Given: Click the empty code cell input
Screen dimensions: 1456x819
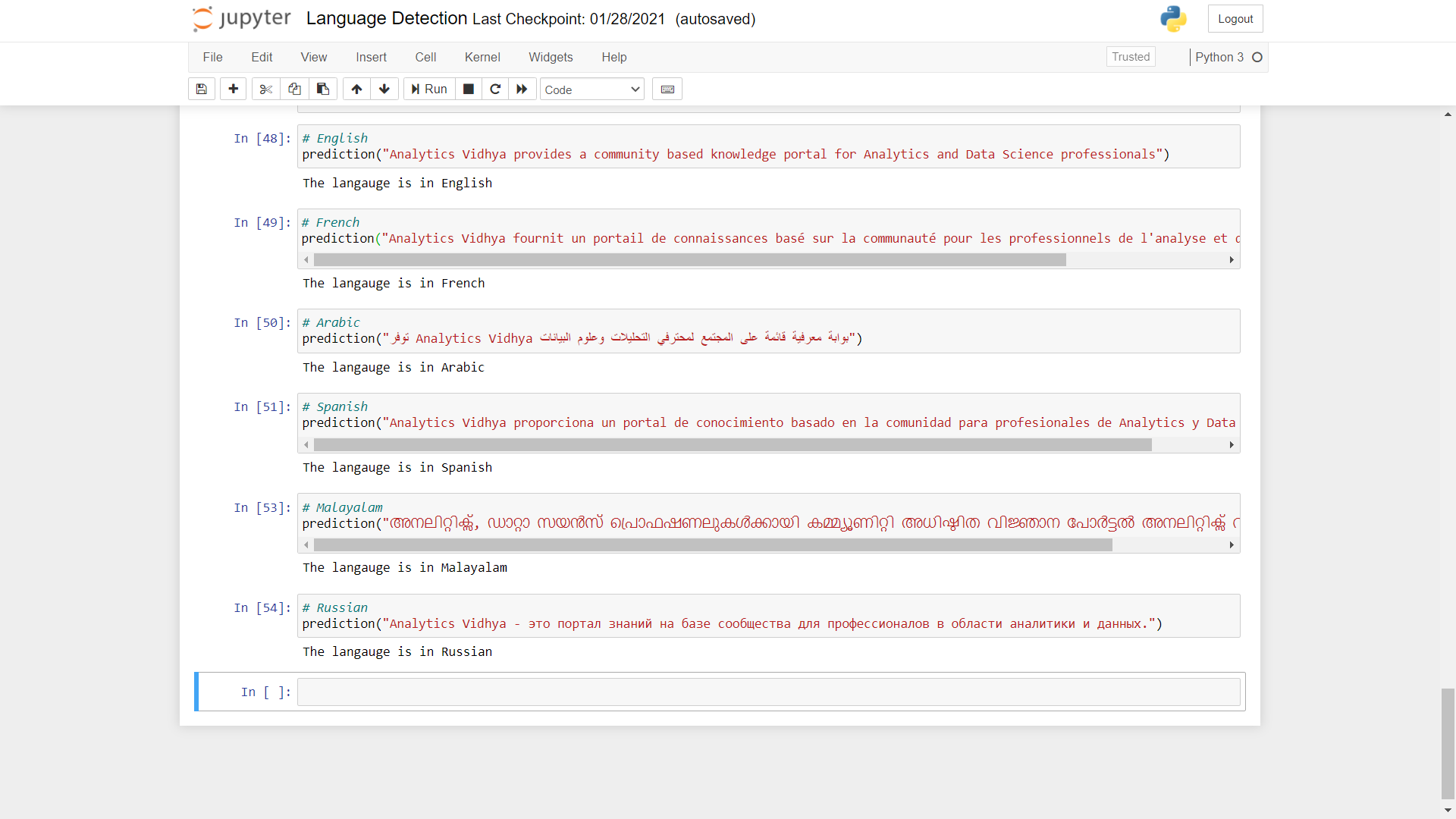Looking at the screenshot, I should click(769, 692).
